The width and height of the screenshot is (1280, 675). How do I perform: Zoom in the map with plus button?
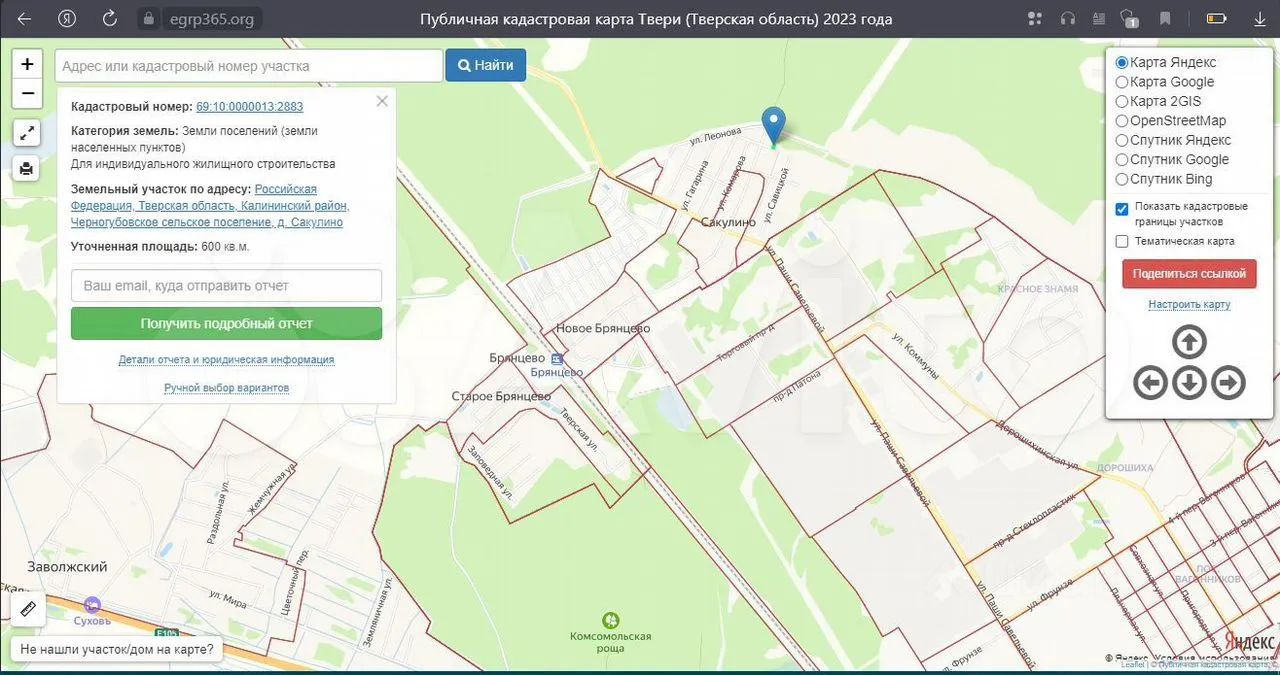click(x=27, y=64)
